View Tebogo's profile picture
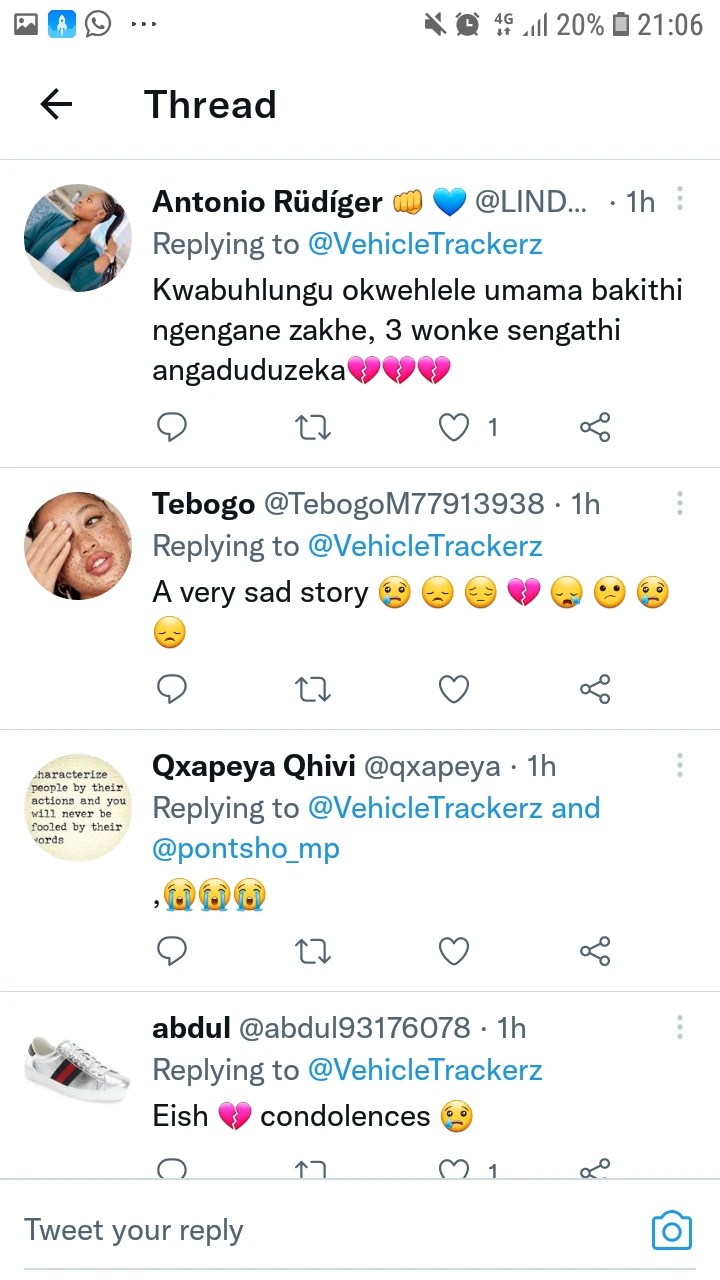This screenshot has height=1280, width=720. click(78, 546)
